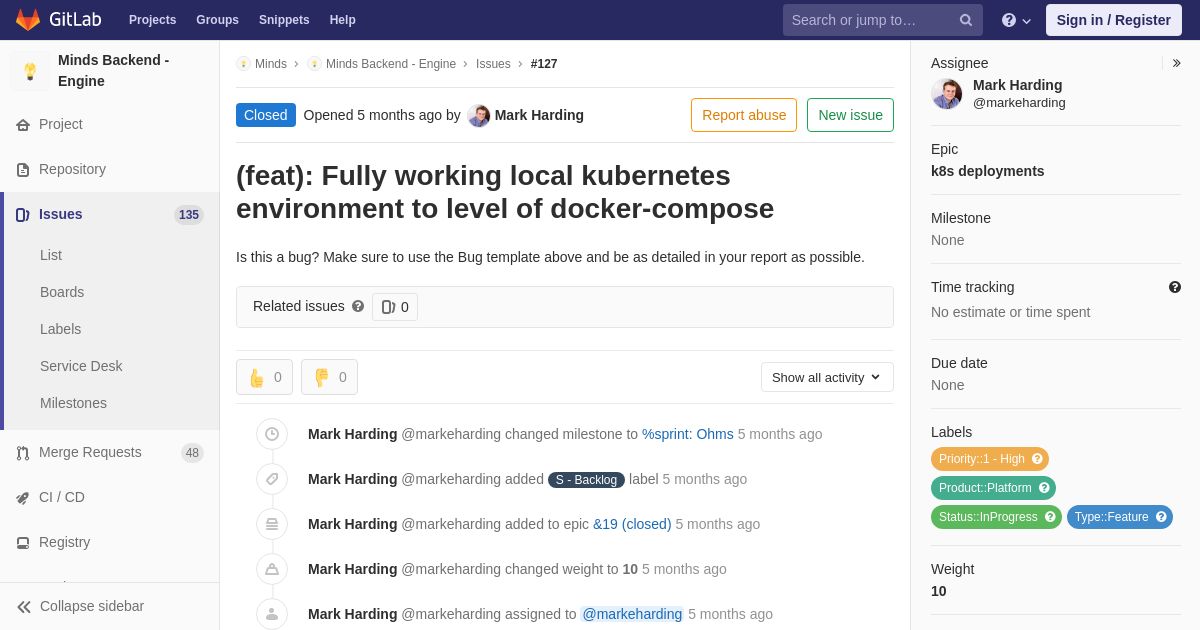This screenshot has width=1200, height=630.
Task: Open the Show all activity dropdown
Action: pyautogui.click(x=827, y=377)
